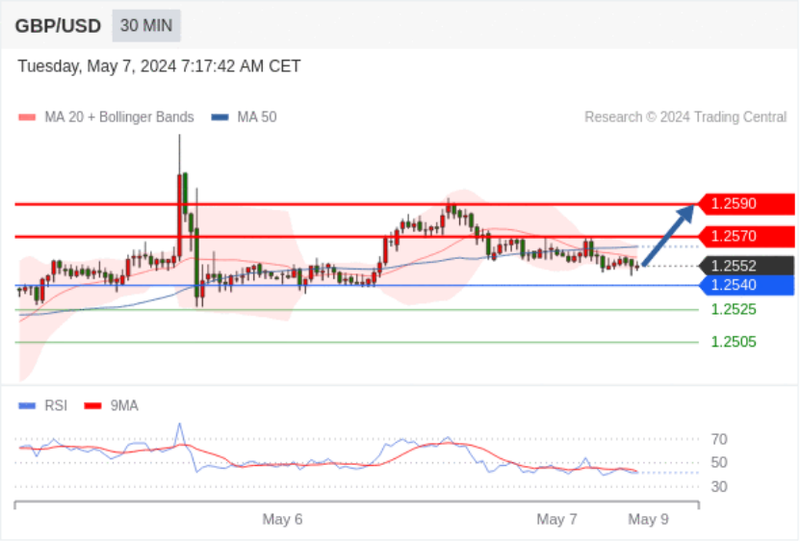Click the MA 50 blue legend swatch
The width and height of the screenshot is (800, 542).
coord(220,117)
